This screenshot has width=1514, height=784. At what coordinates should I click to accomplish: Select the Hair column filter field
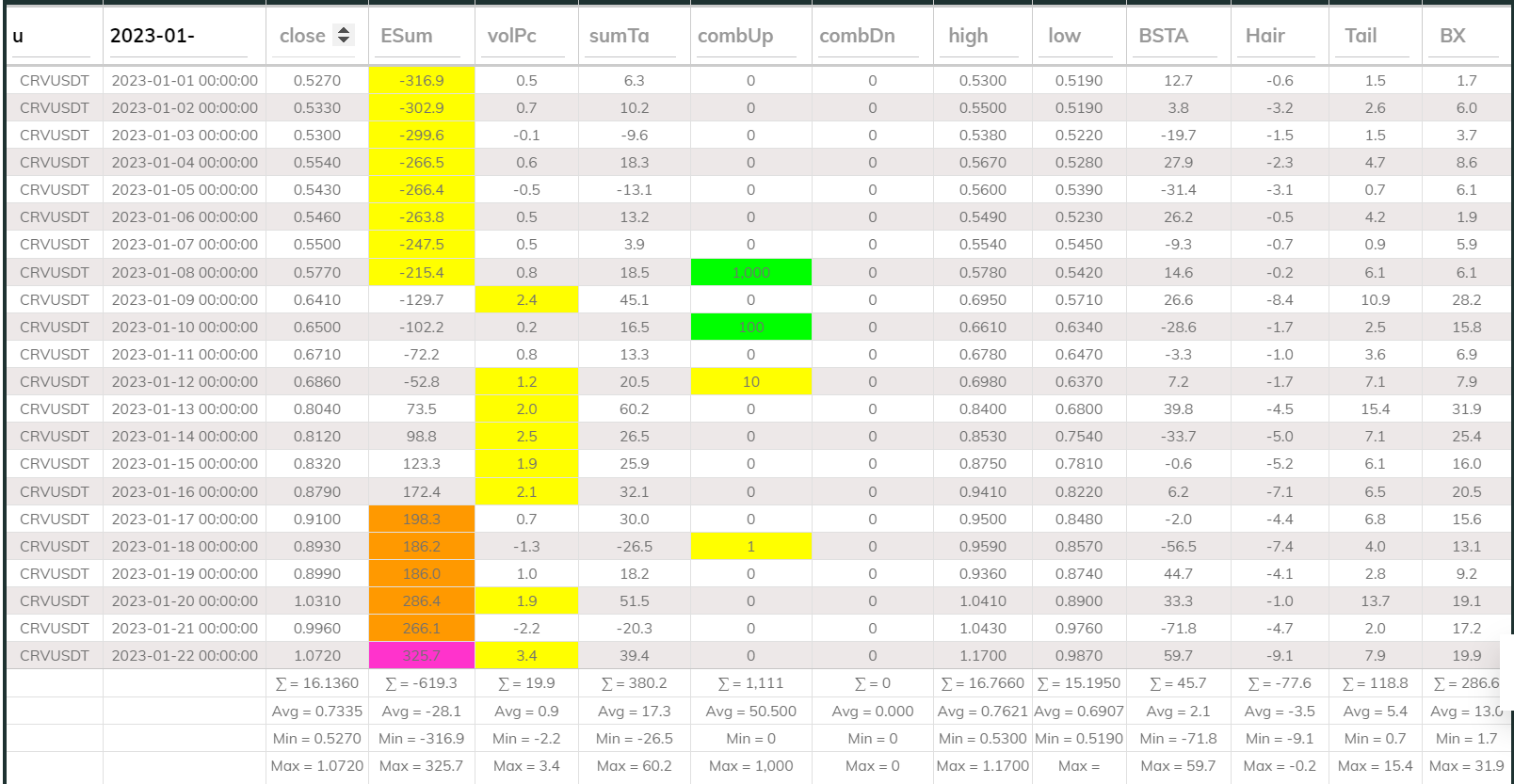pos(1278,37)
